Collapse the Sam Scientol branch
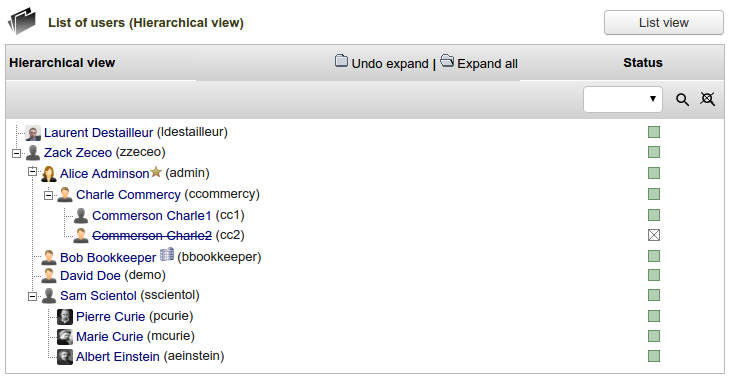730x384 pixels. click(33, 296)
